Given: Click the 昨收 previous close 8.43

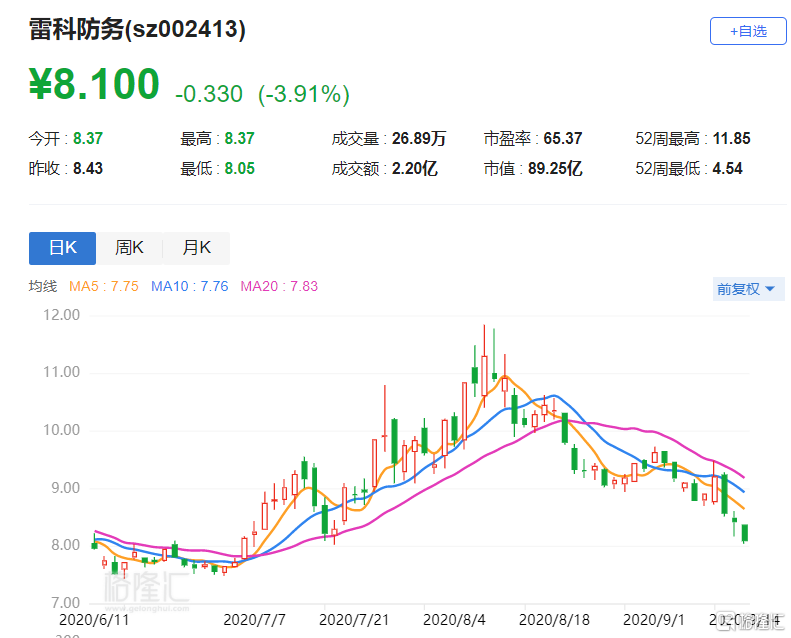Looking at the screenshot, I should [88, 168].
